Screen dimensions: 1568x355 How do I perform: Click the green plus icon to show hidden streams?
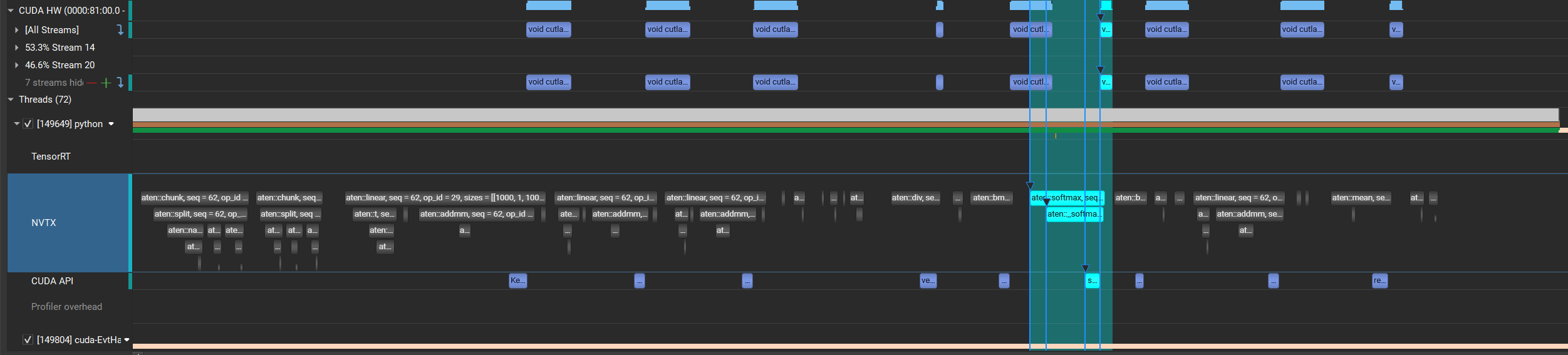(x=106, y=83)
